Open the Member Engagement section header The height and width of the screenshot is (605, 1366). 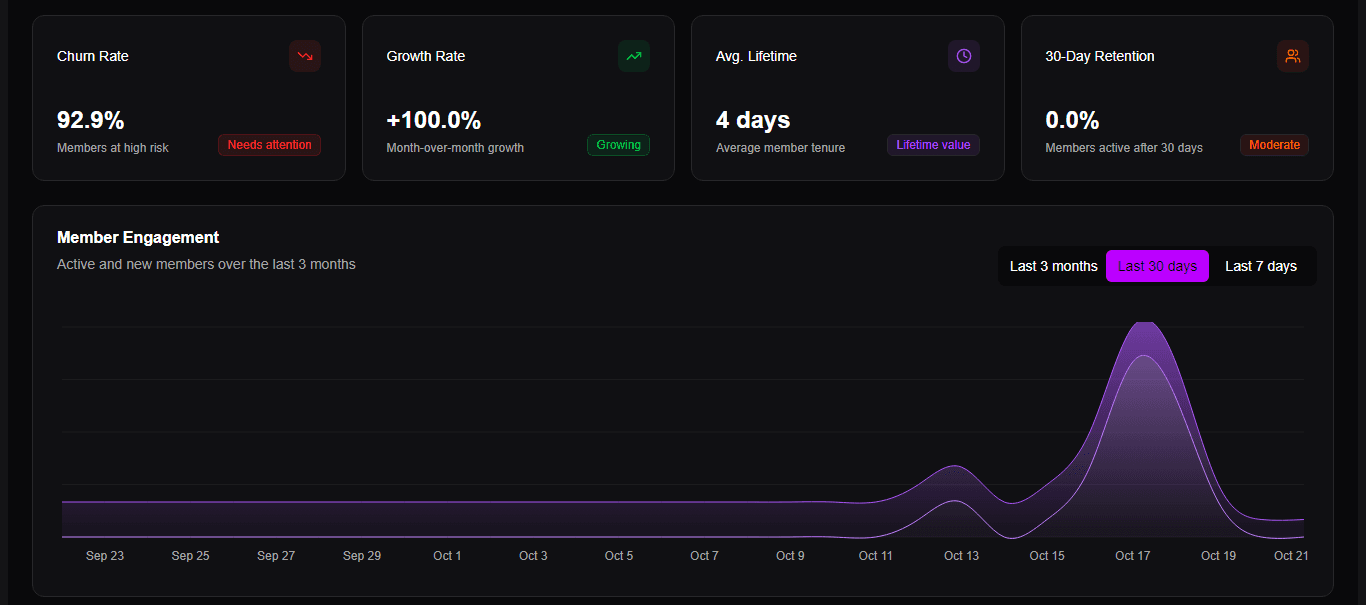pos(138,237)
